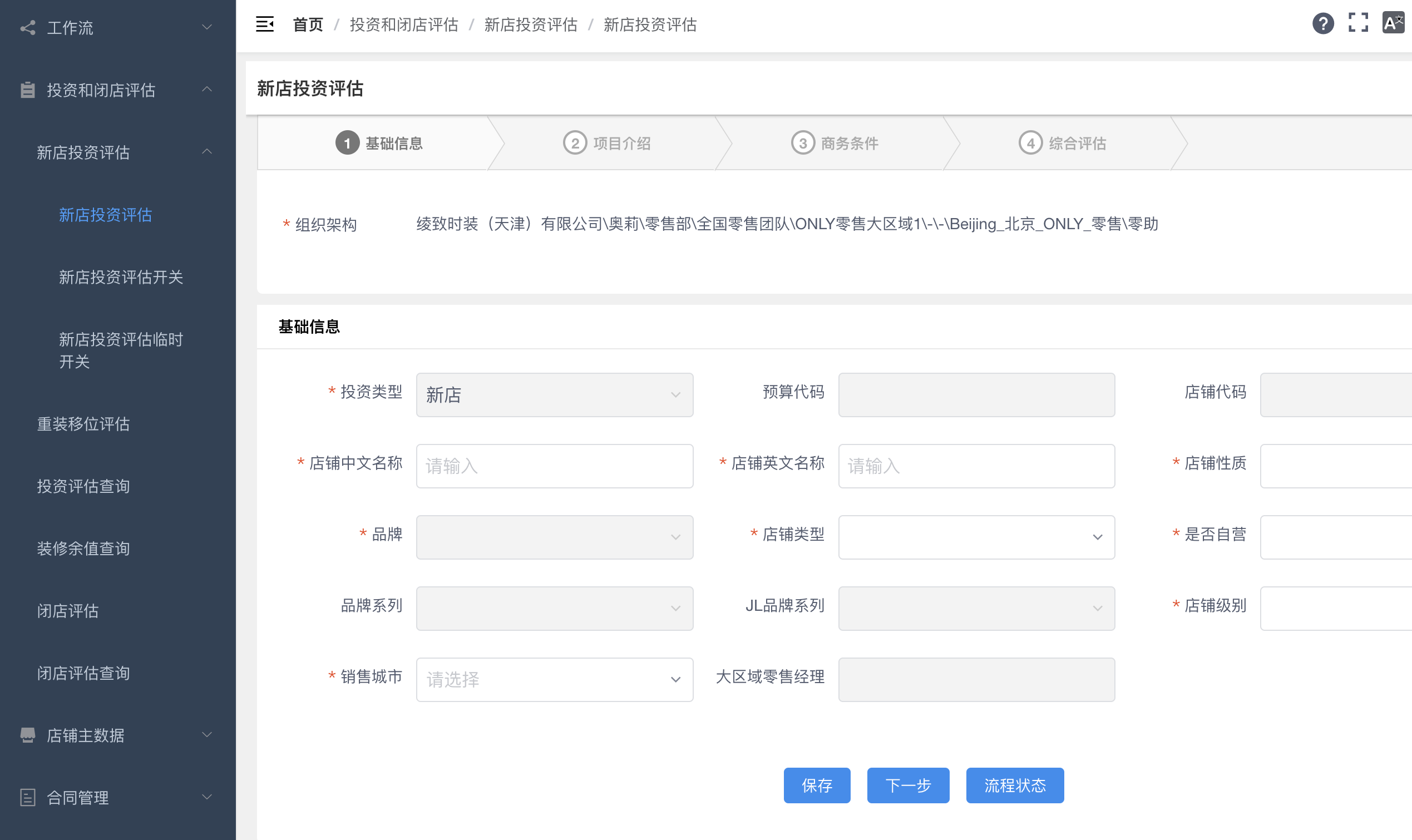Click the 下一步 button
This screenshot has width=1412, height=840.
pos(908,785)
